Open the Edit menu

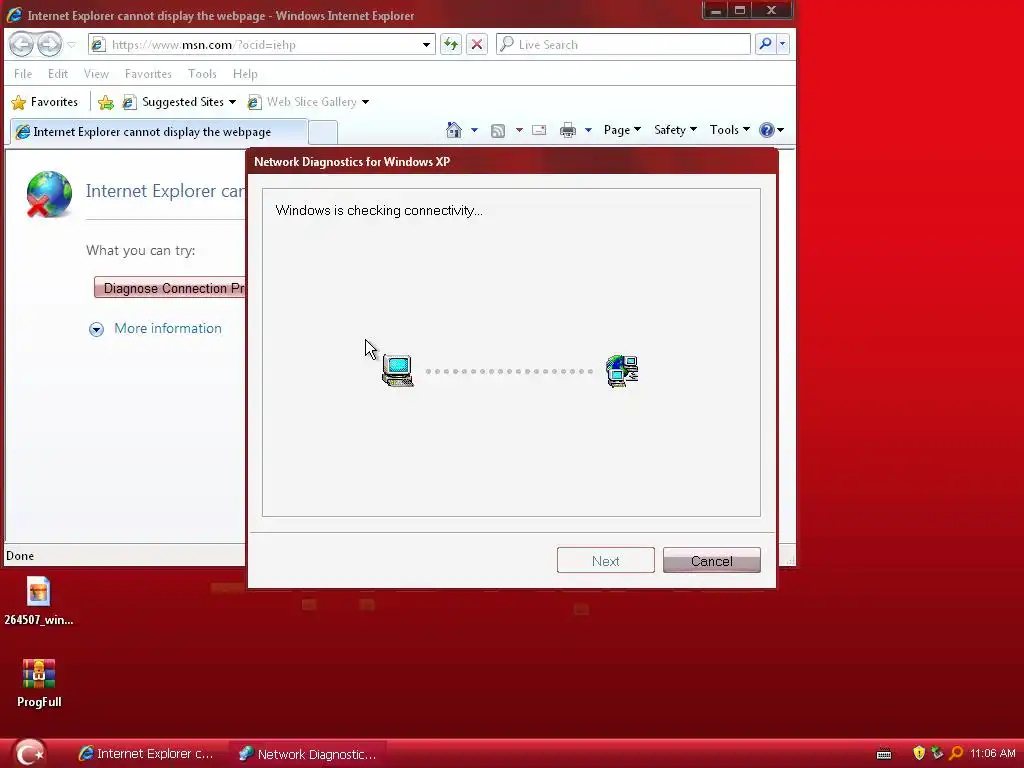point(57,74)
